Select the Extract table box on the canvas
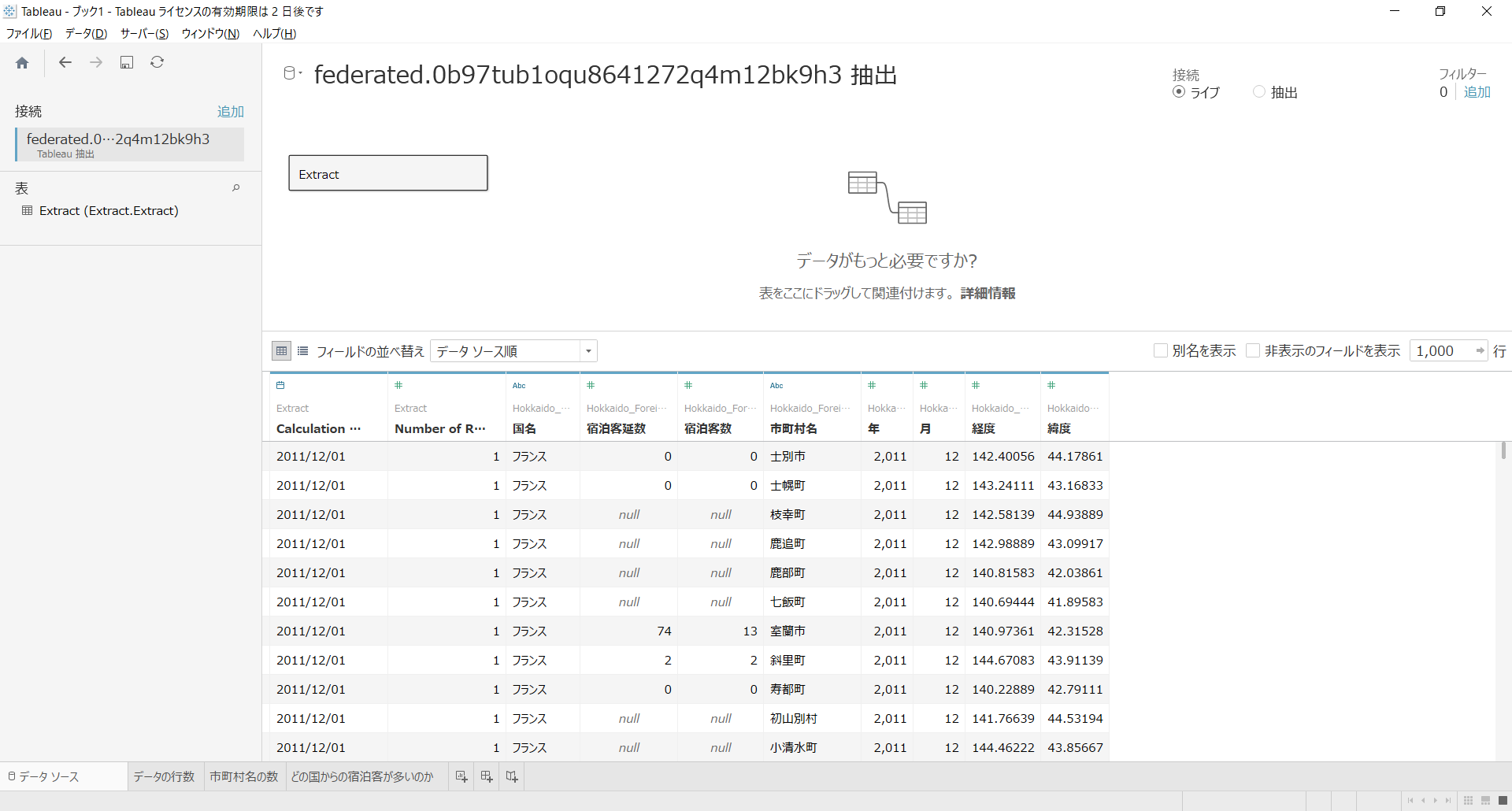The height and width of the screenshot is (811, 1512). click(388, 173)
